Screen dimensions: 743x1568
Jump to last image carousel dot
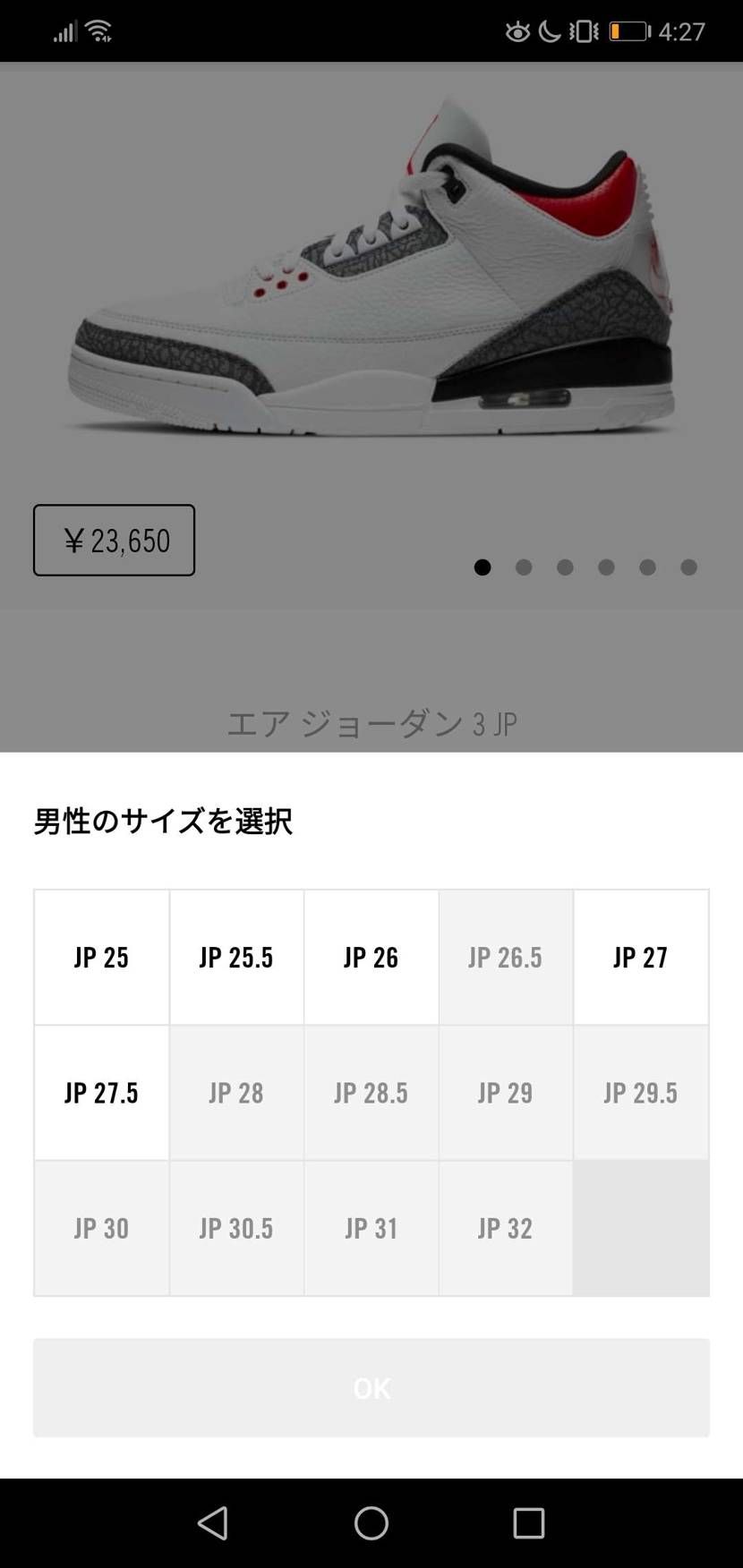[x=688, y=567]
